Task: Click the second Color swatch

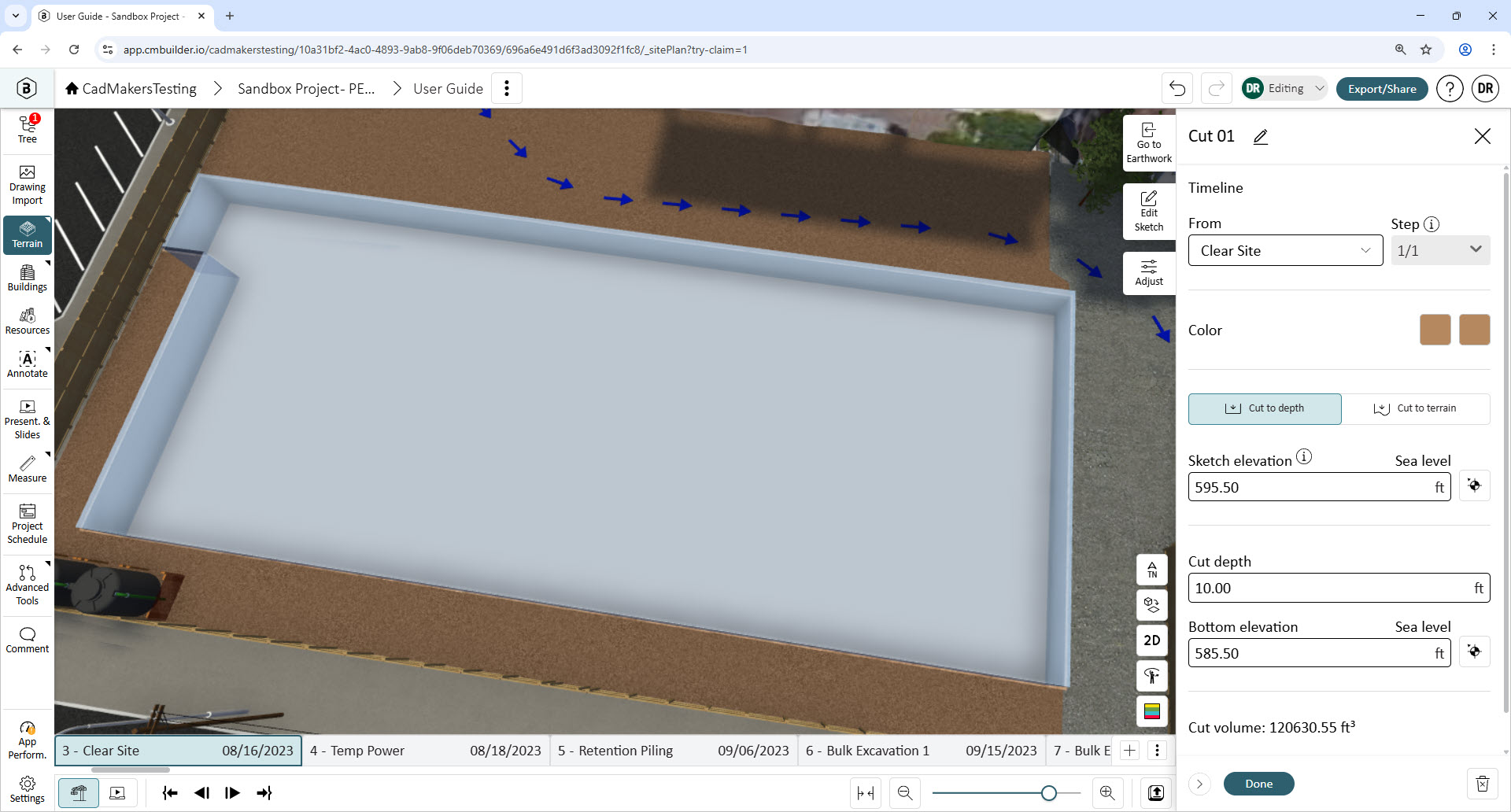Action: 1475,330
